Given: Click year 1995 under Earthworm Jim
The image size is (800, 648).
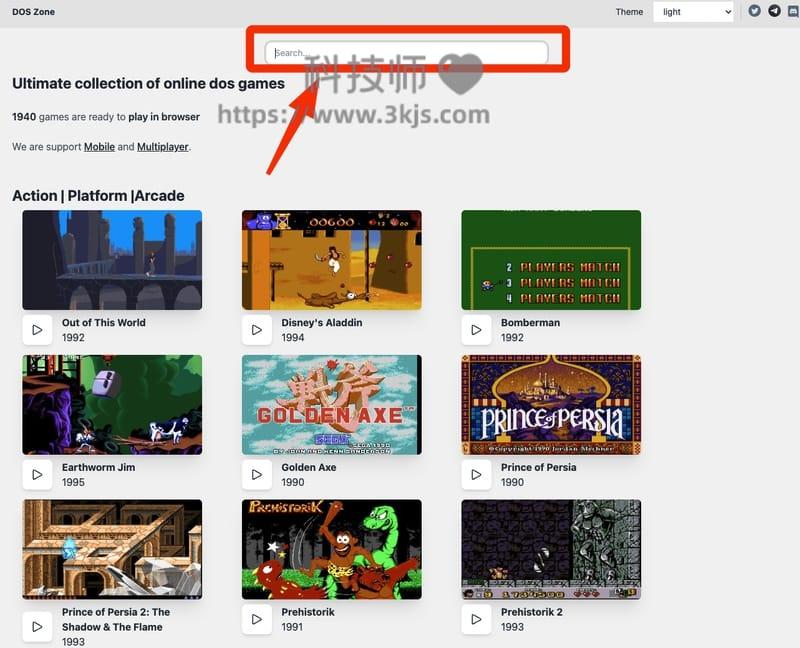Looking at the screenshot, I should click(73, 482).
